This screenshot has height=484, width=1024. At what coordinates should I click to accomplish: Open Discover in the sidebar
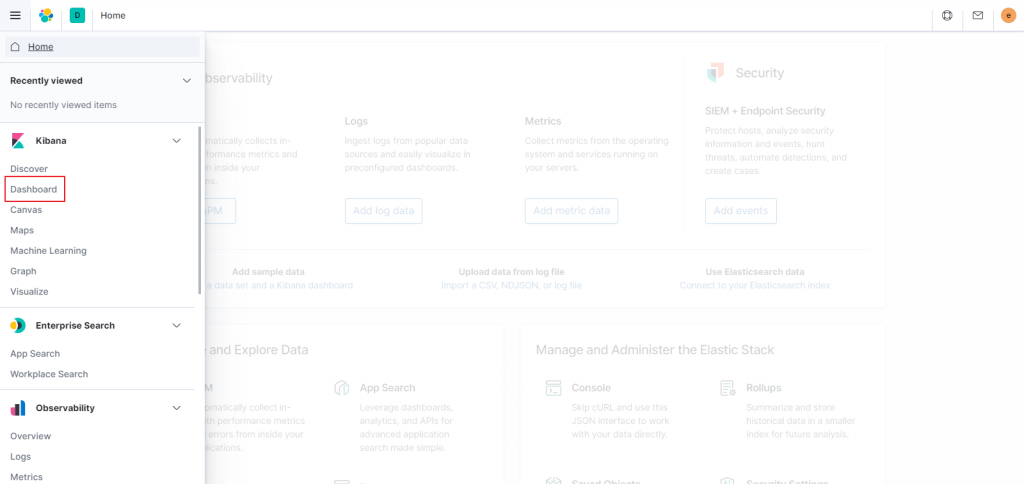click(29, 169)
